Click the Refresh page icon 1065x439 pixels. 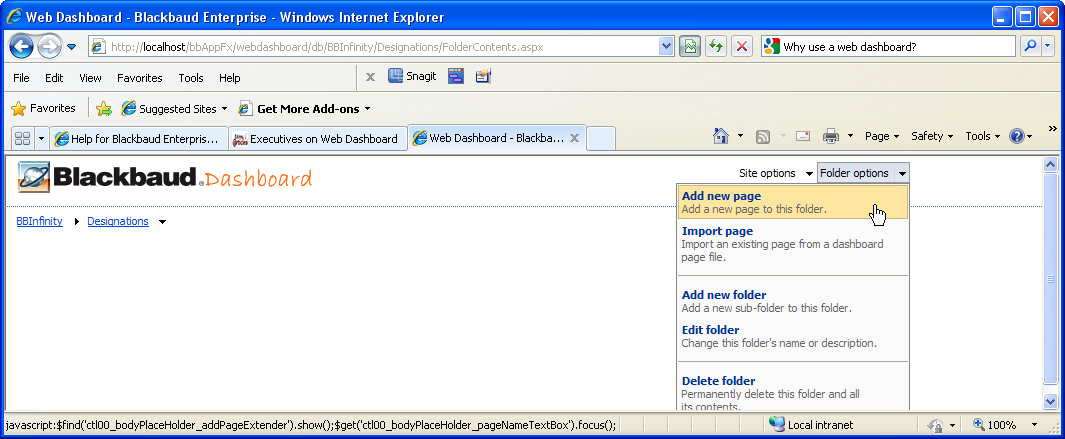716,47
